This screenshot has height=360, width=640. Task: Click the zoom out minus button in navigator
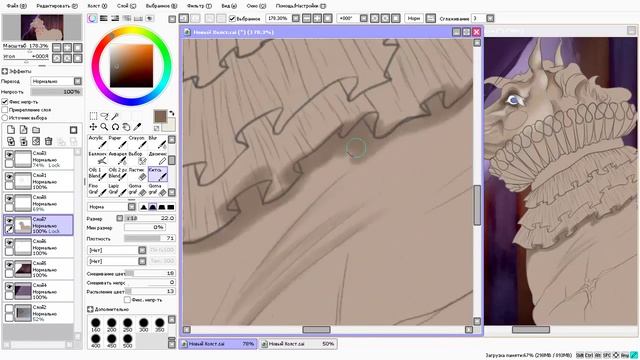(x=57, y=47)
